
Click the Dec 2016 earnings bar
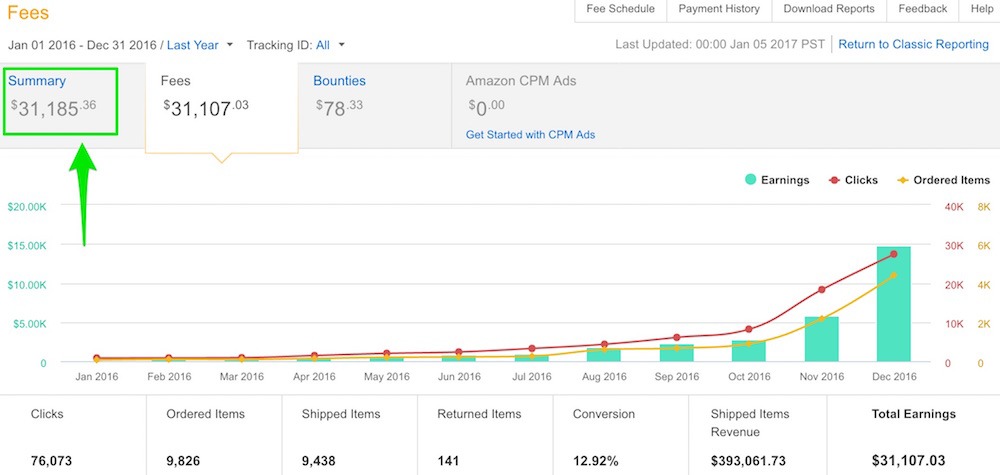pyautogui.click(x=893, y=304)
